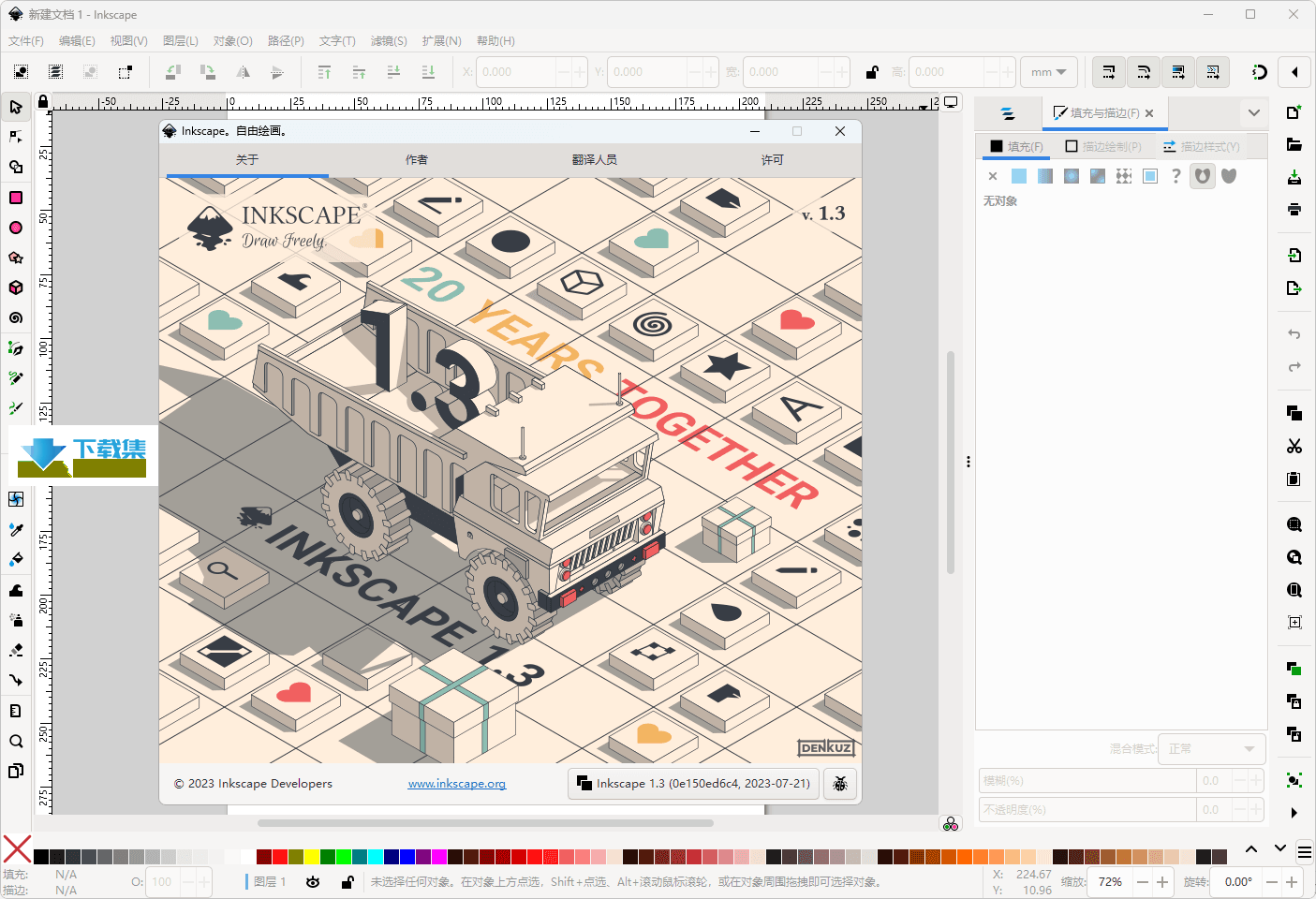The width and height of the screenshot is (1316, 899).
Task: Open the 滤镜(S) menu
Action: click(x=389, y=41)
